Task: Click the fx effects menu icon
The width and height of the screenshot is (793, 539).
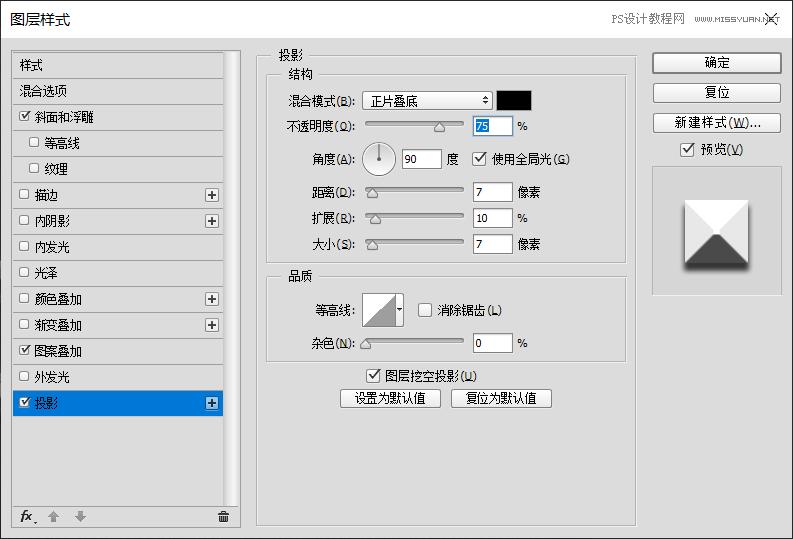Action: point(27,516)
